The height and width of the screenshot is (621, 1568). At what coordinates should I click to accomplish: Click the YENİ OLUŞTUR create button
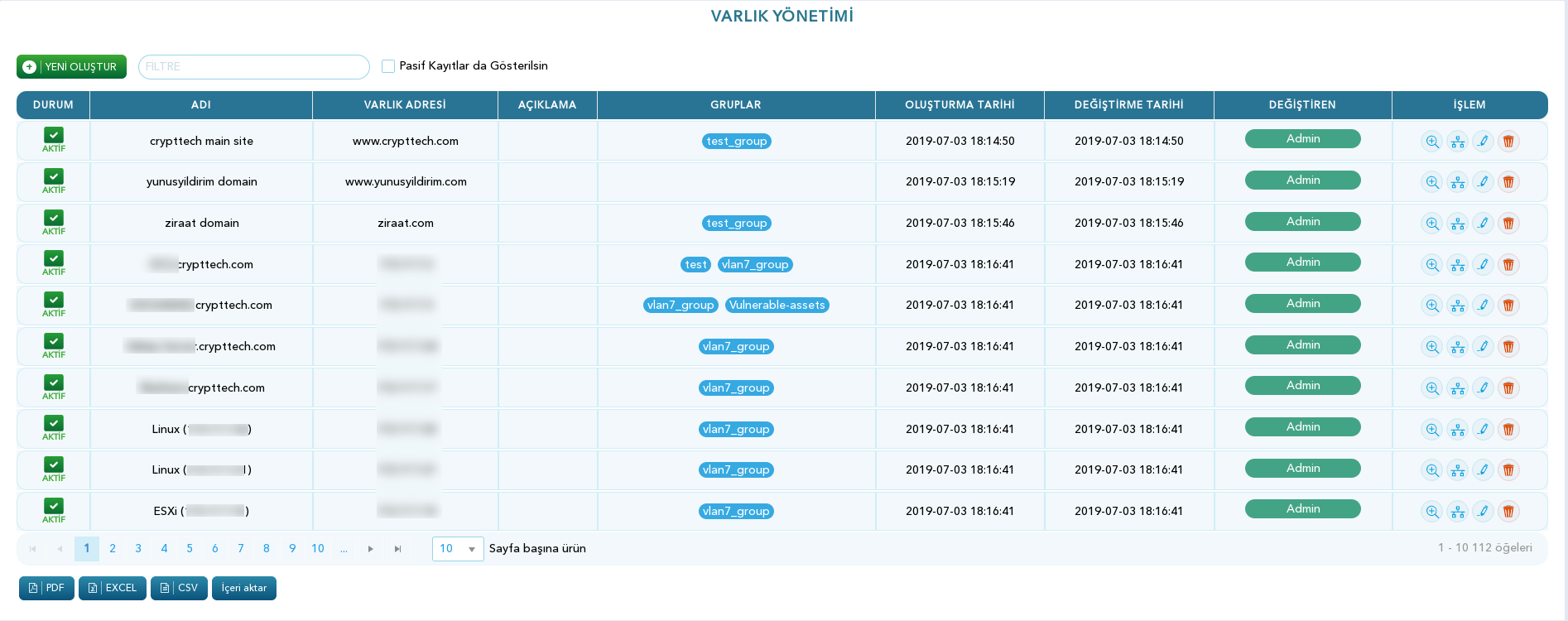coord(71,66)
